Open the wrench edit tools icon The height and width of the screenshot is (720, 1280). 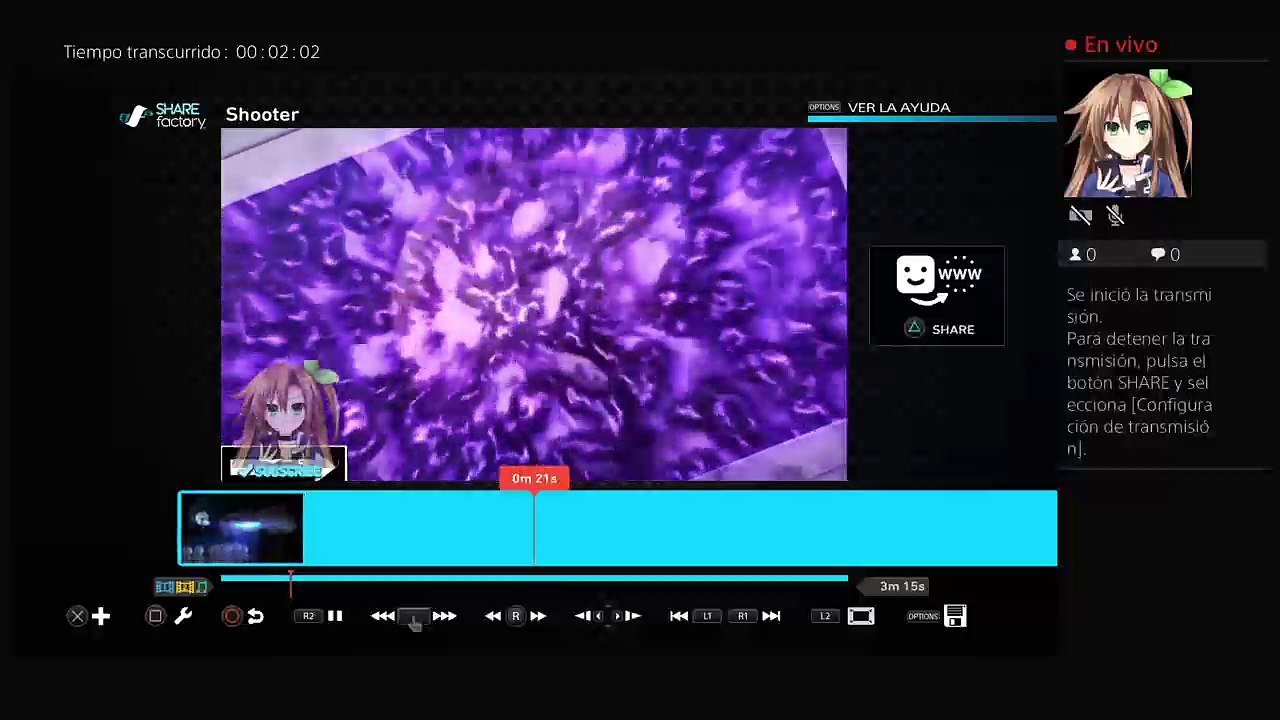coord(183,616)
